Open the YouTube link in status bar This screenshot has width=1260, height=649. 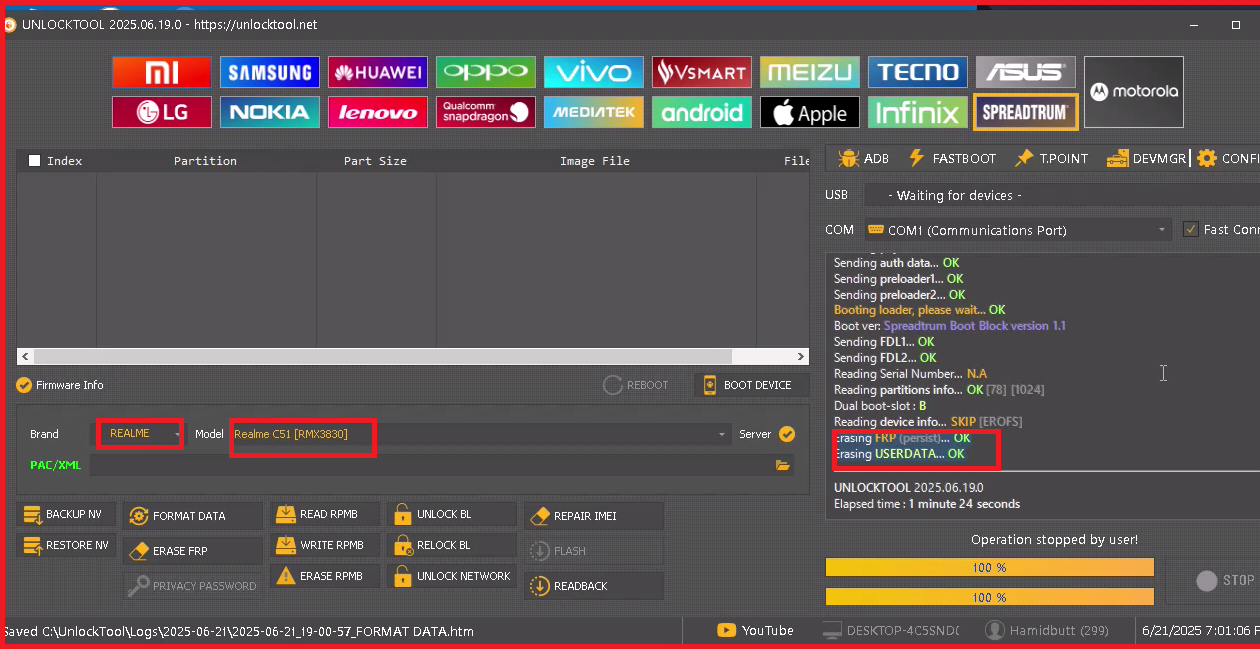pos(756,630)
